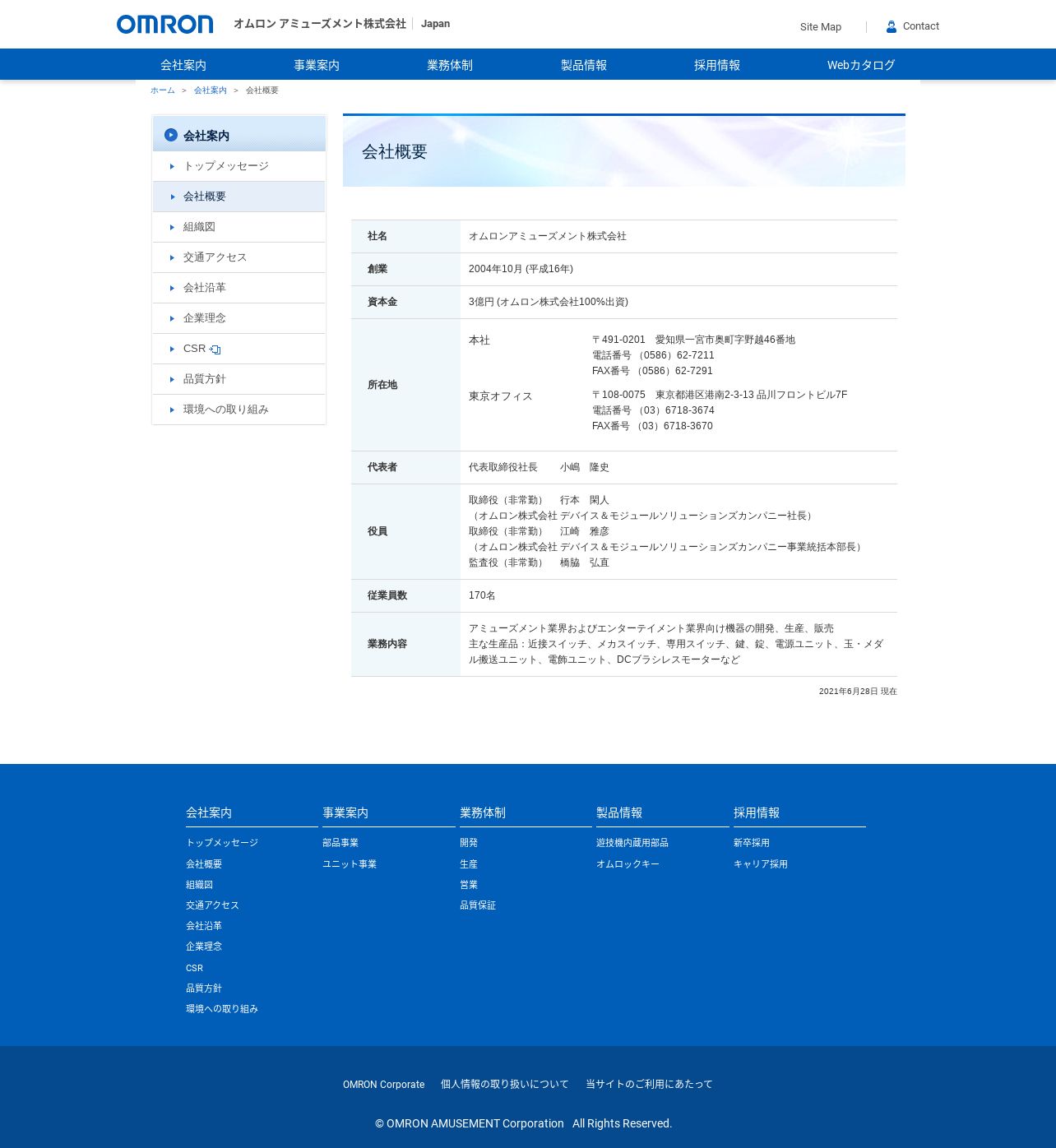1056x1148 pixels.
Task: Open Webカタログ in the top navigation bar
Action: point(861,65)
